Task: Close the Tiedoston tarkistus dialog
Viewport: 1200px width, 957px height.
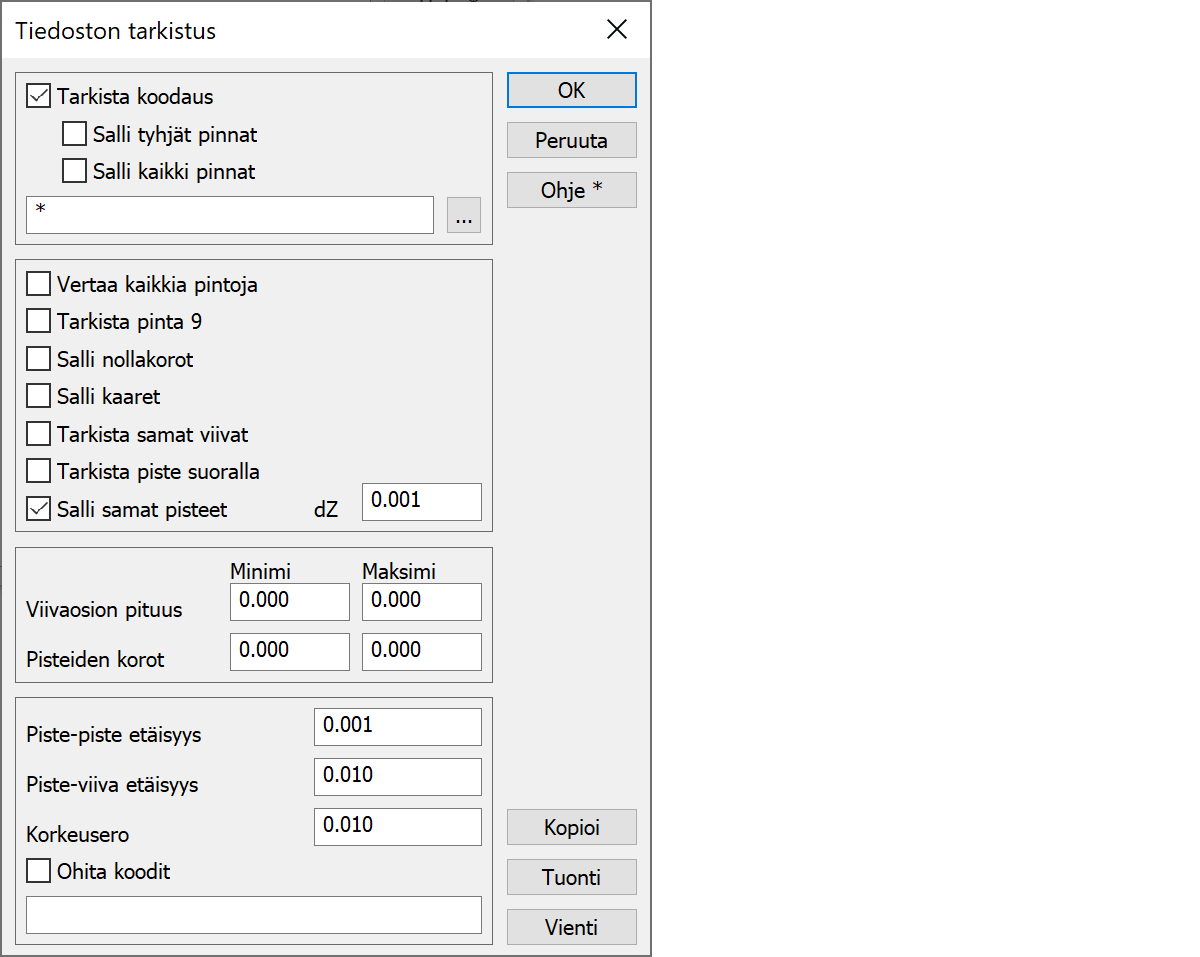Action: (x=617, y=30)
